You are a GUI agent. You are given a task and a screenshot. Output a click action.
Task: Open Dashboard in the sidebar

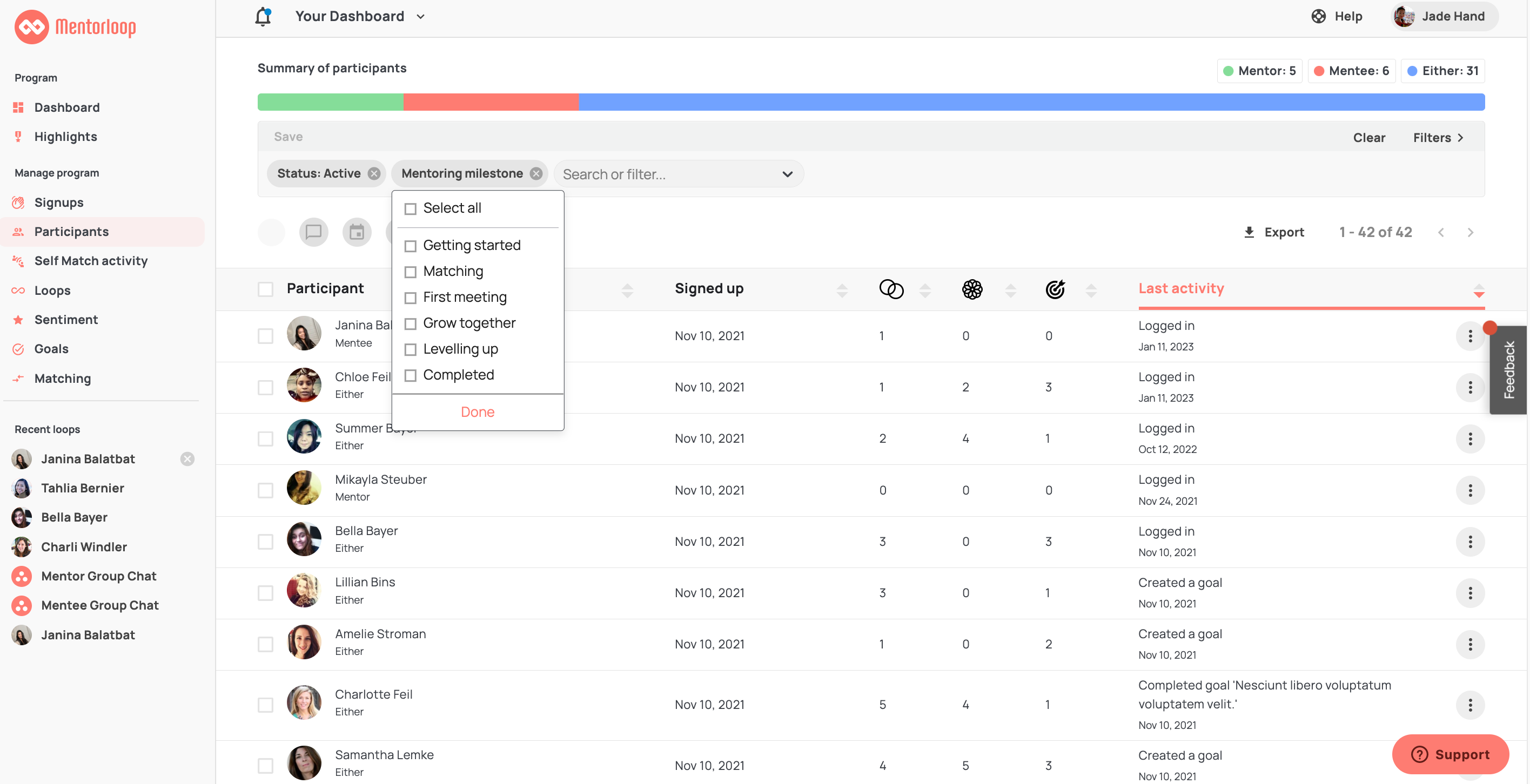tap(66, 107)
